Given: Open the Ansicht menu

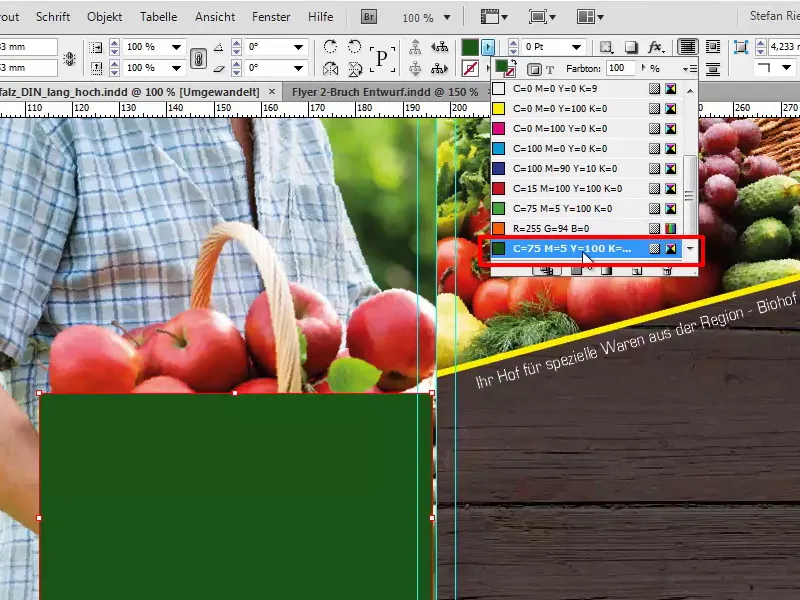Looking at the screenshot, I should (x=215, y=17).
